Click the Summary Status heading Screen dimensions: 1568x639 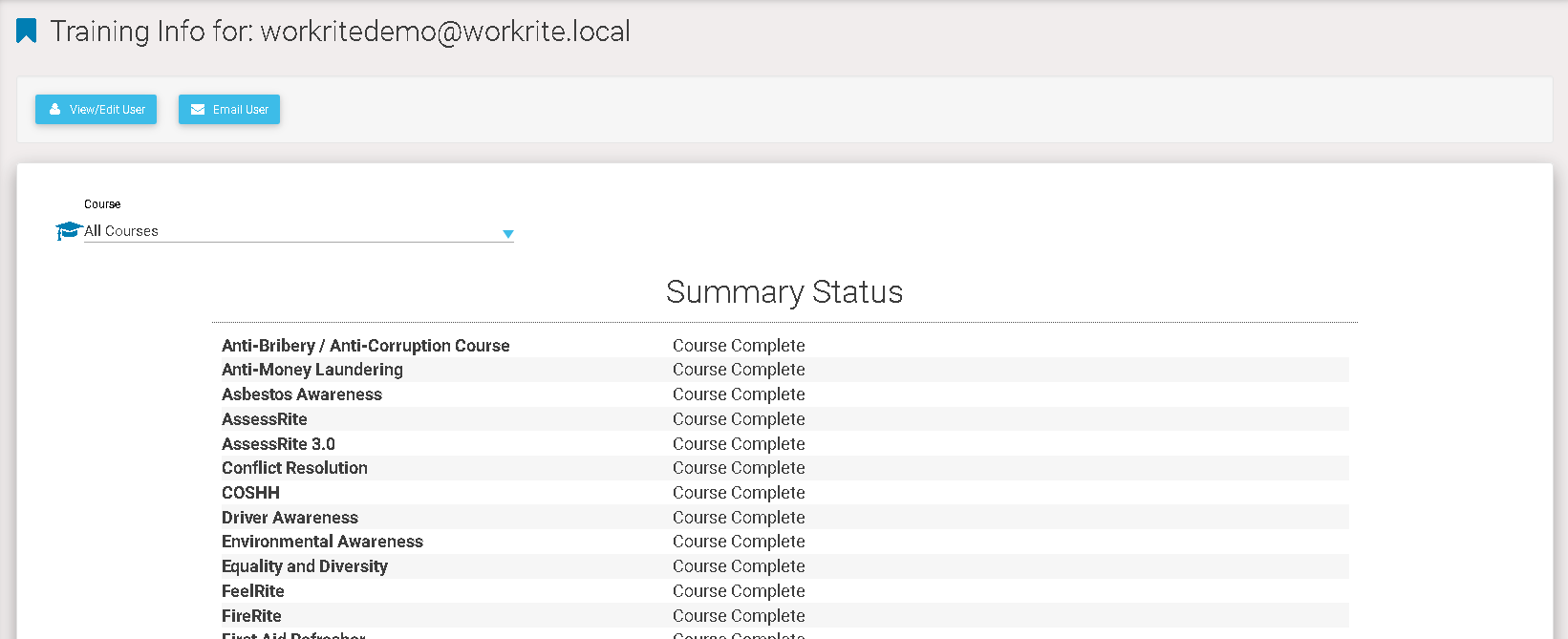784,292
